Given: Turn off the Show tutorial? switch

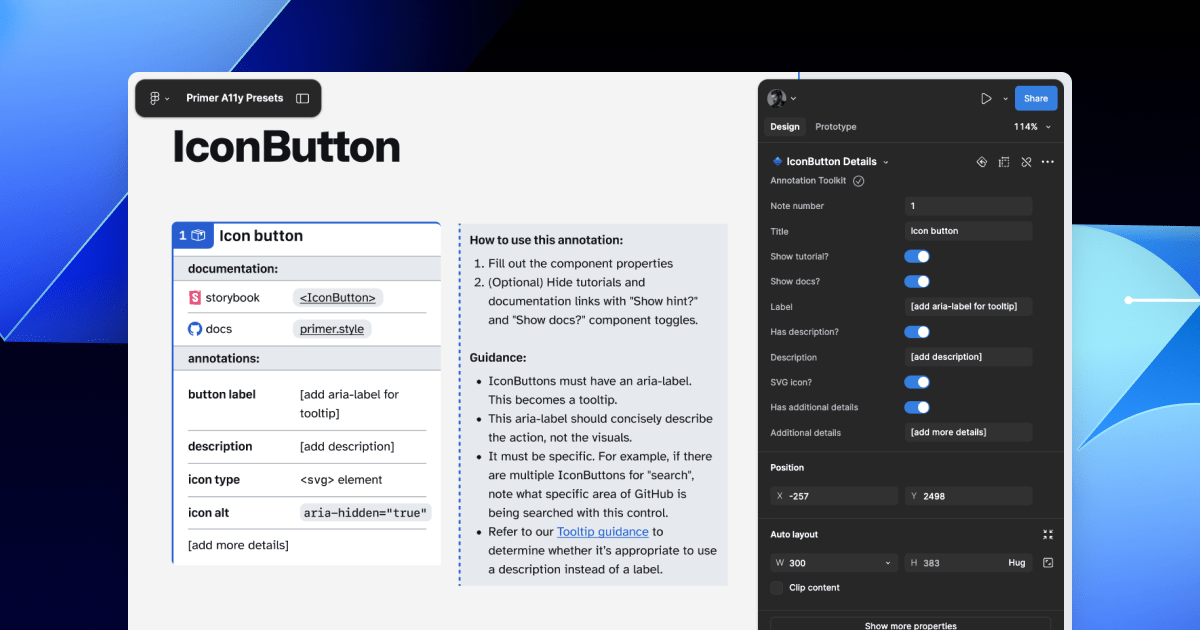Looking at the screenshot, I should coord(917,256).
